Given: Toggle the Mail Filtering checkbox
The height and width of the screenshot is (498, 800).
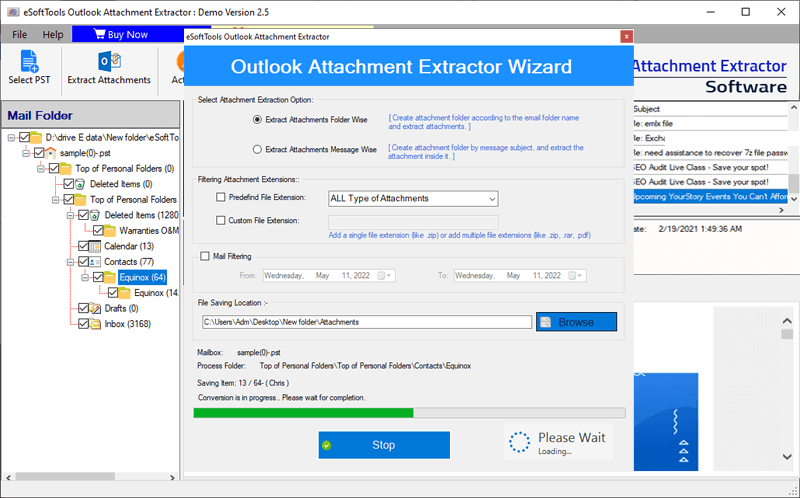Looking at the screenshot, I should tap(205, 256).
